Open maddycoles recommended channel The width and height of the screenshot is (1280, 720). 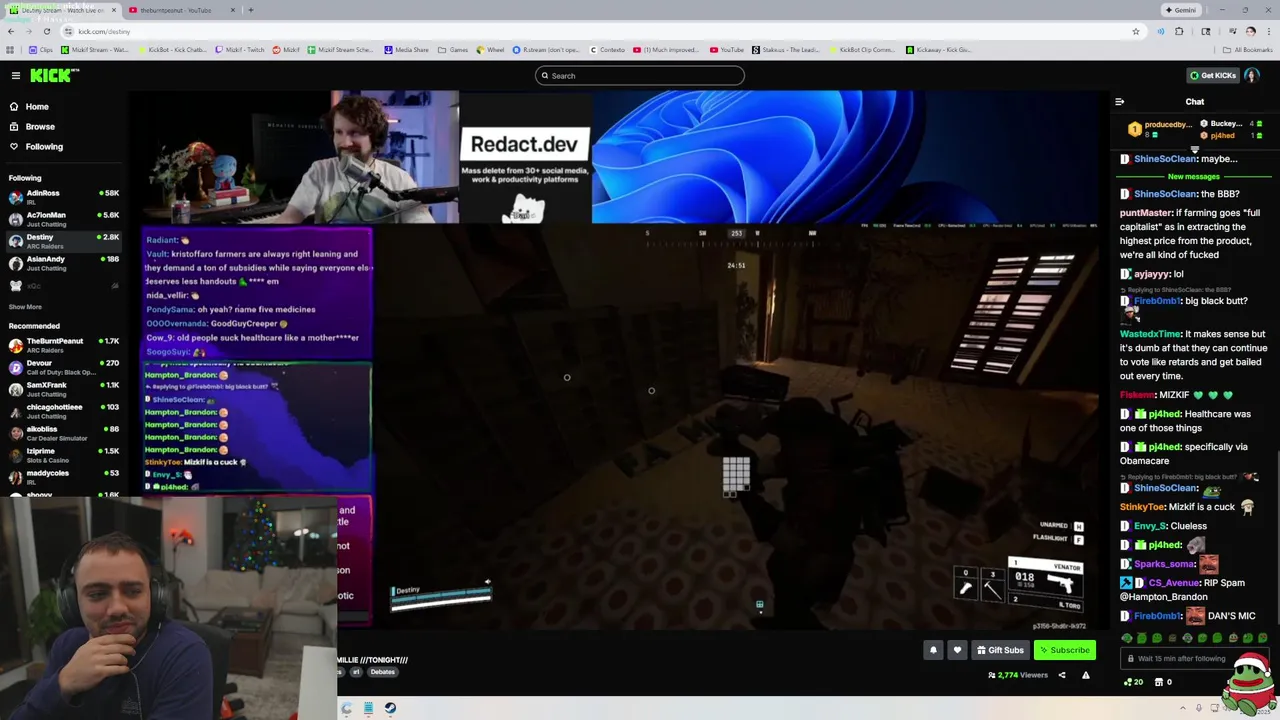click(62, 477)
